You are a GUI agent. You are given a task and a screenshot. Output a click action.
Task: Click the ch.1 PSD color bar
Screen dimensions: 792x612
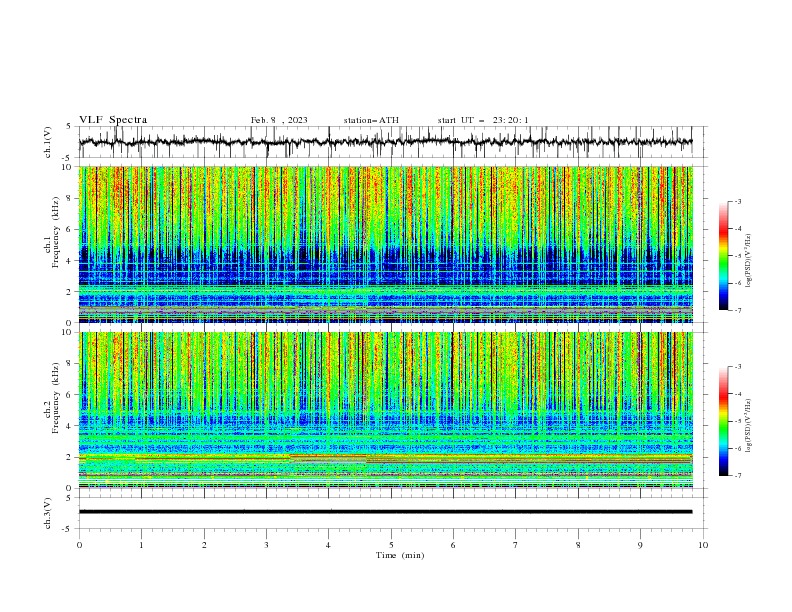coord(723,256)
